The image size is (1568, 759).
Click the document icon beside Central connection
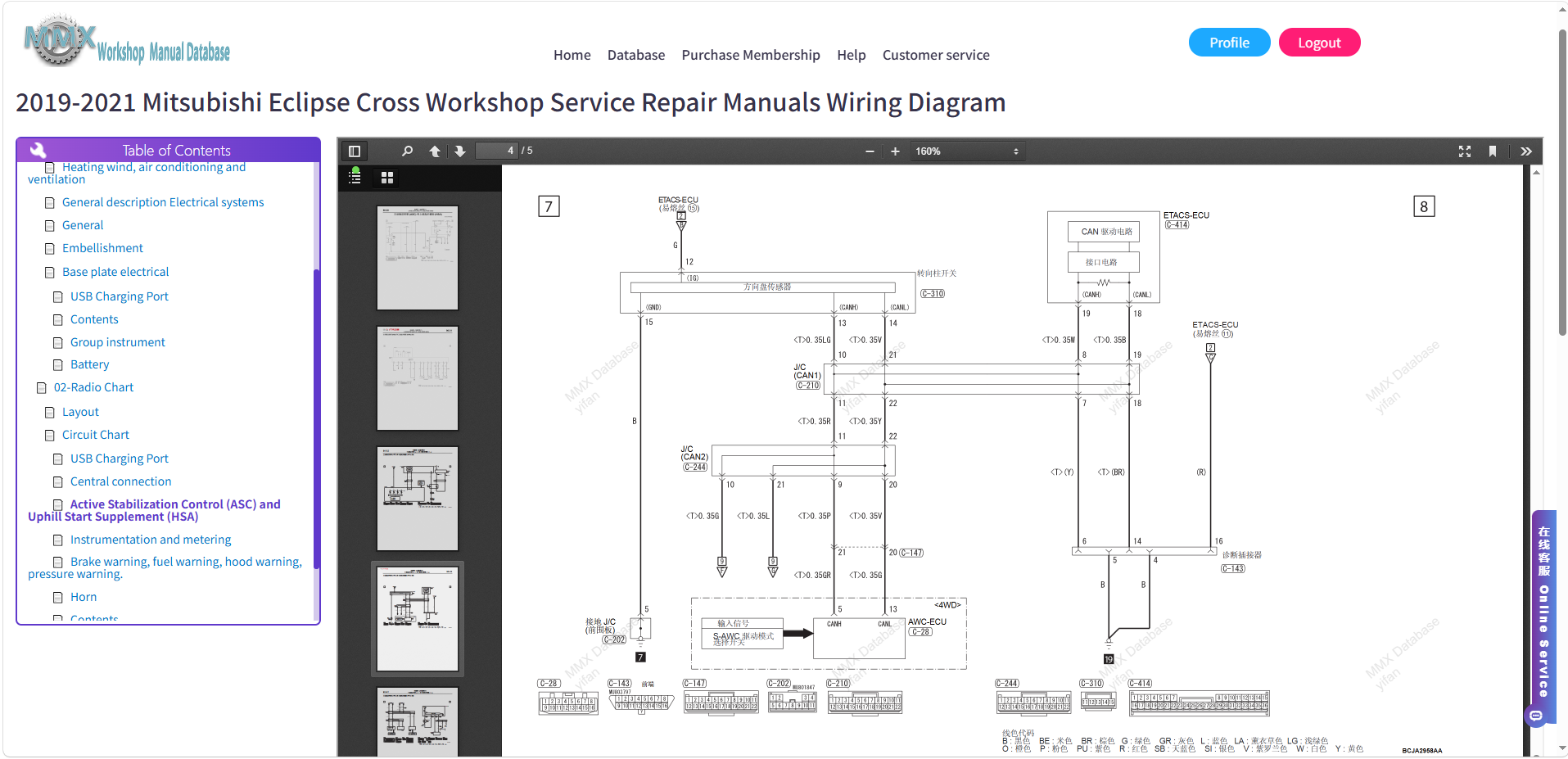(58, 482)
